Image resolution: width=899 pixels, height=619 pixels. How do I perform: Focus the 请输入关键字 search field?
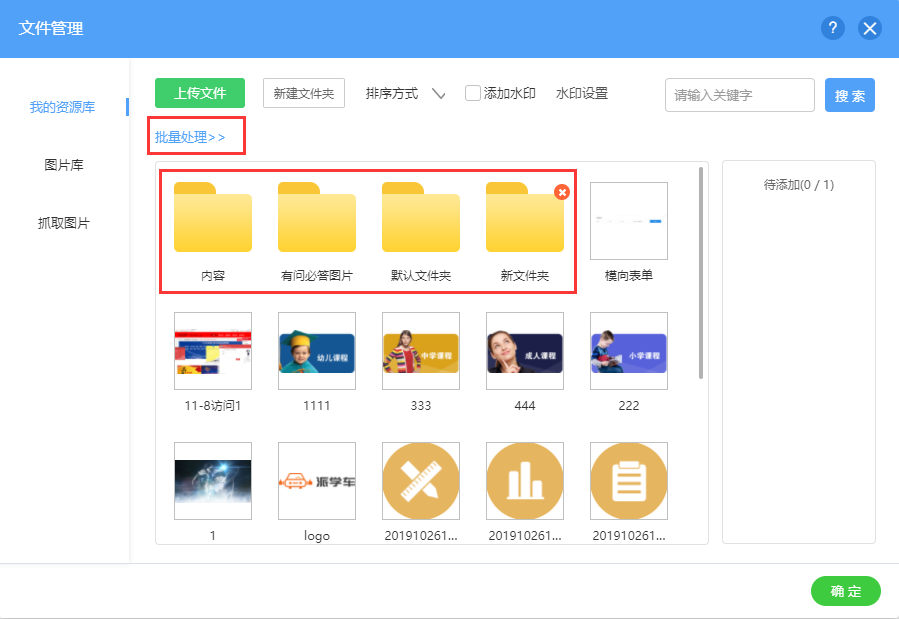[740, 95]
